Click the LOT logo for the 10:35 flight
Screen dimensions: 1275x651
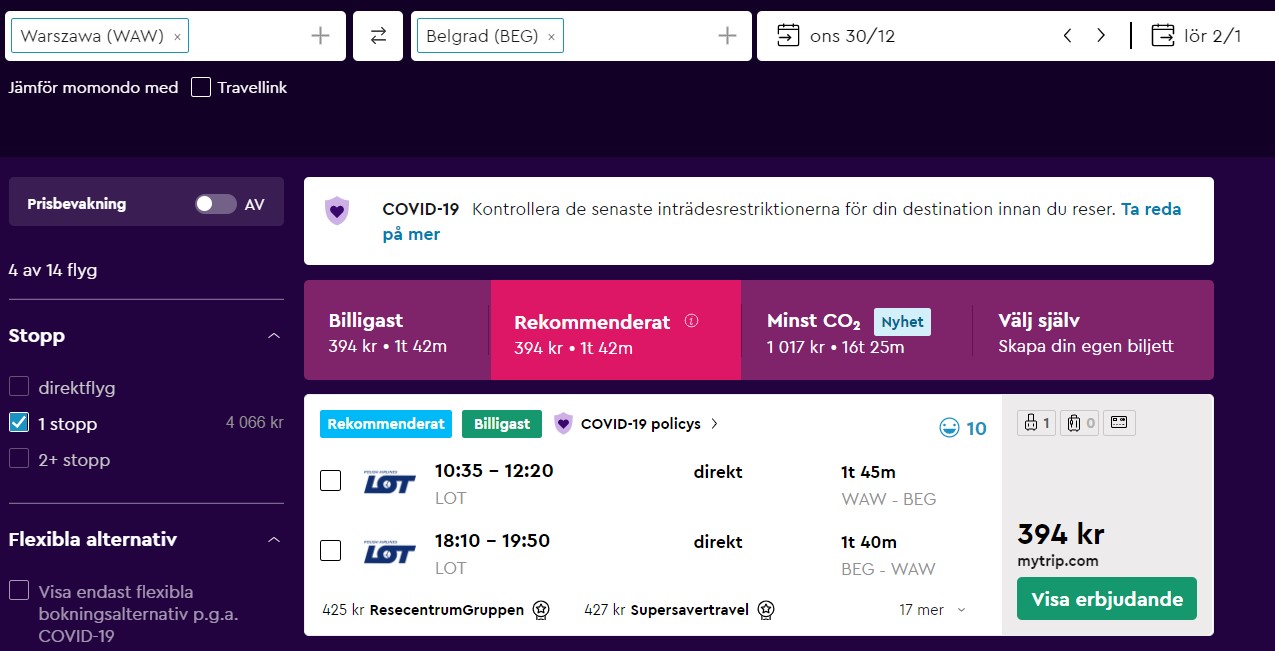pyautogui.click(x=389, y=481)
